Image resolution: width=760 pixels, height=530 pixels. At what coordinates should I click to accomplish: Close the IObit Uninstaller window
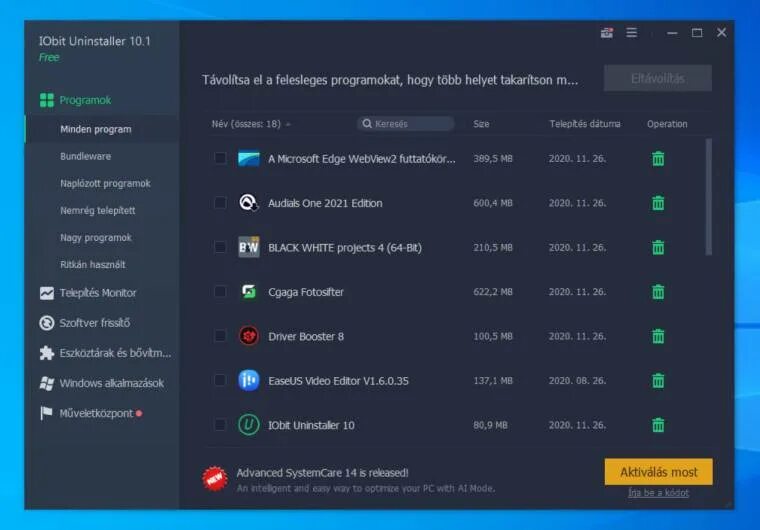click(x=722, y=32)
